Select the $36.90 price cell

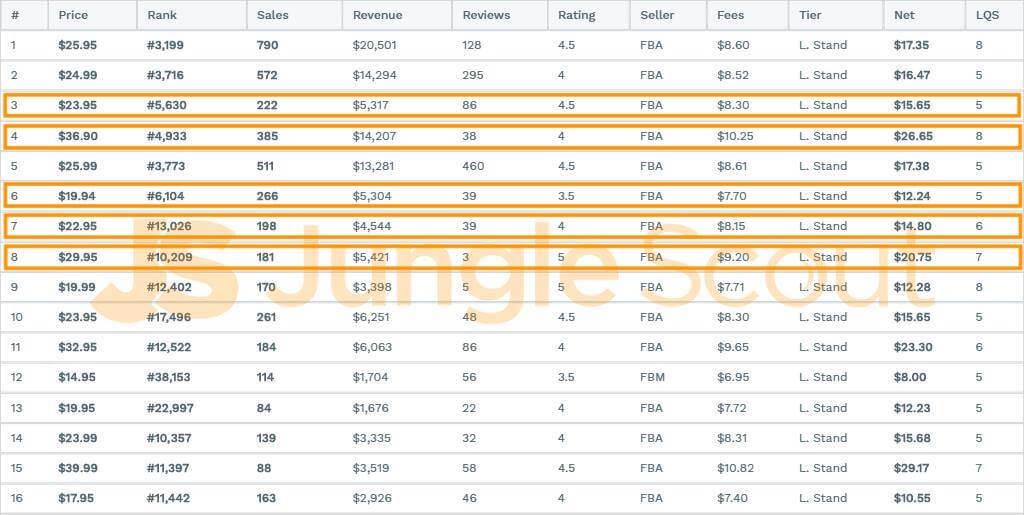(x=76, y=136)
